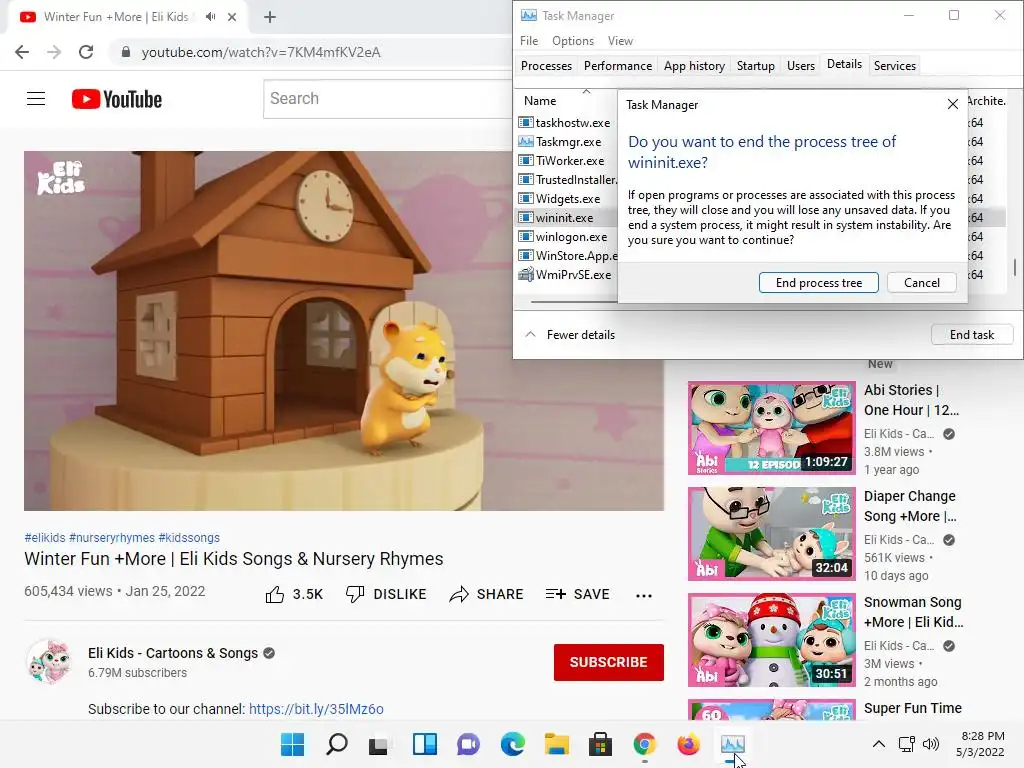
Task: Open taskbar Search
Action: pyautogui.click(x=336, y=744)
